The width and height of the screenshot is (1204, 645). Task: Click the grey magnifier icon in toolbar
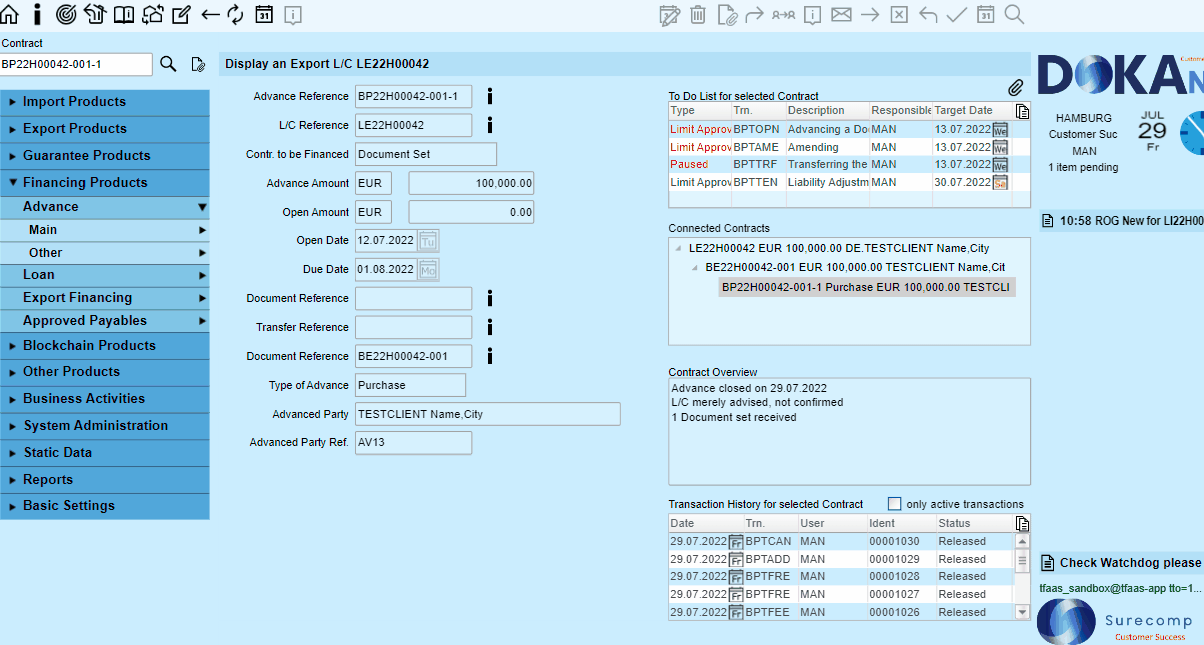coord(1014,14)
